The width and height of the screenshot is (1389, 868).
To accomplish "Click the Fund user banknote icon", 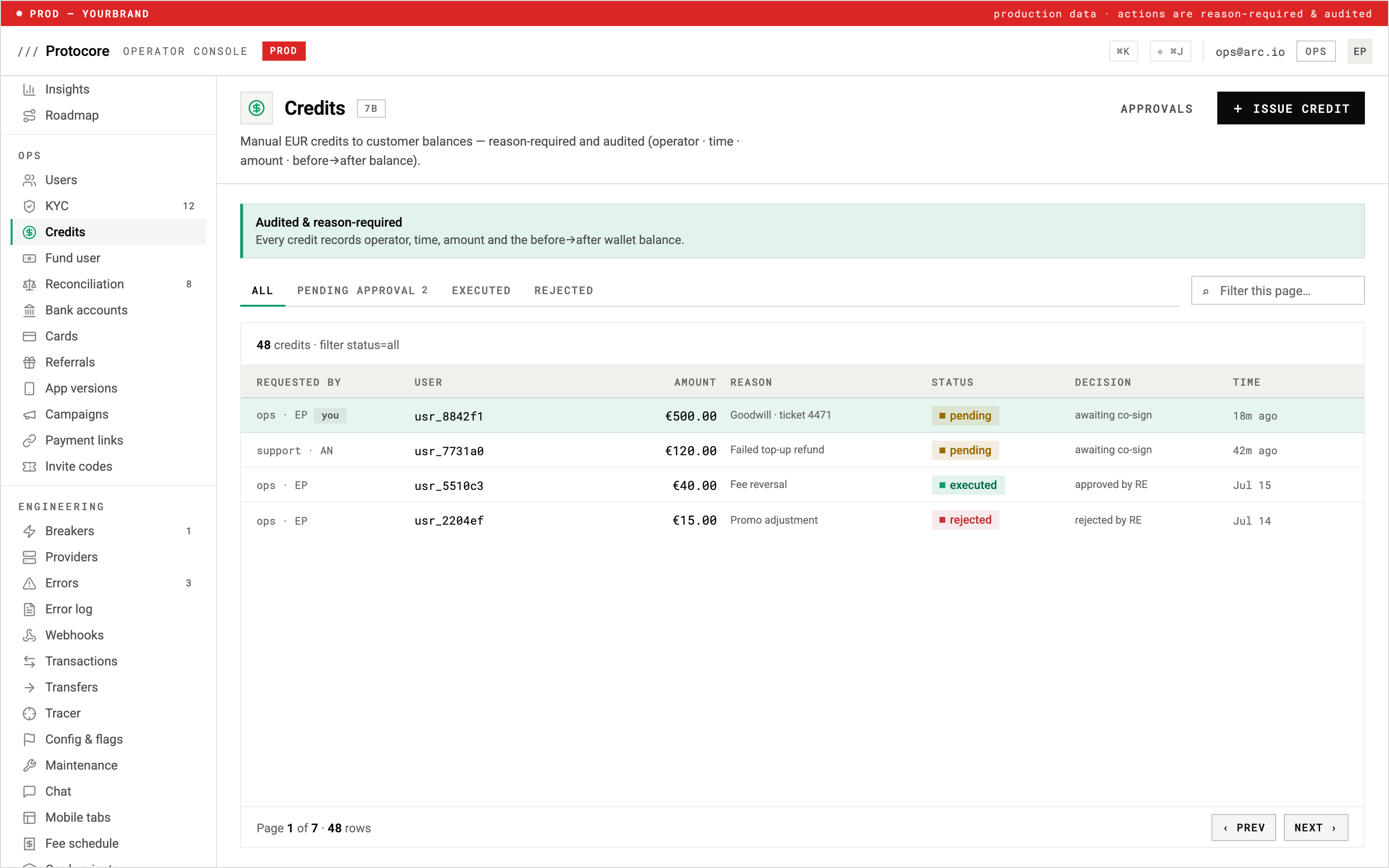I will point(29,258).
